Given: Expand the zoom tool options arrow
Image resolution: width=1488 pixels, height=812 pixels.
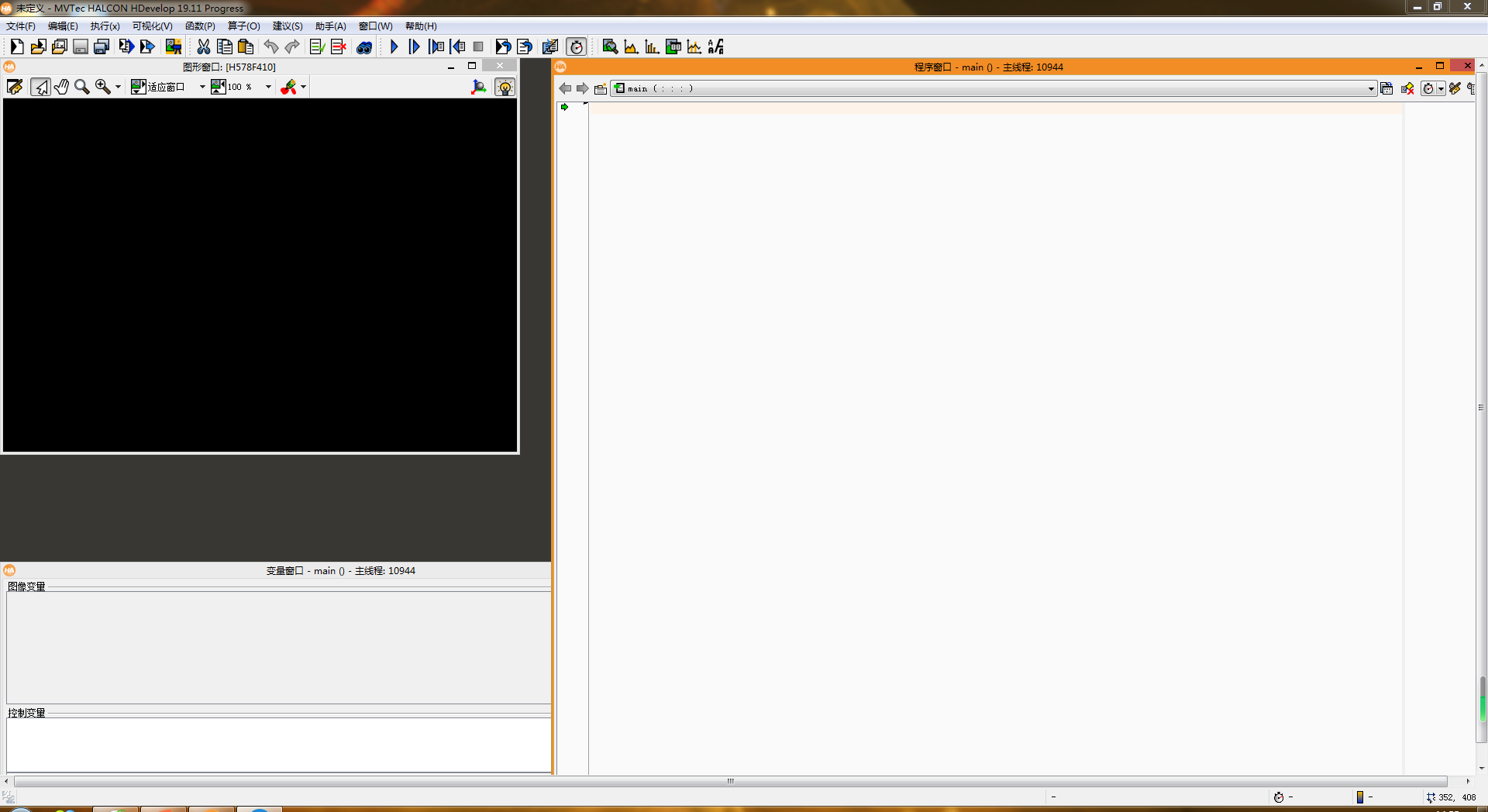Looking at the screenshot, I should 118,87.
